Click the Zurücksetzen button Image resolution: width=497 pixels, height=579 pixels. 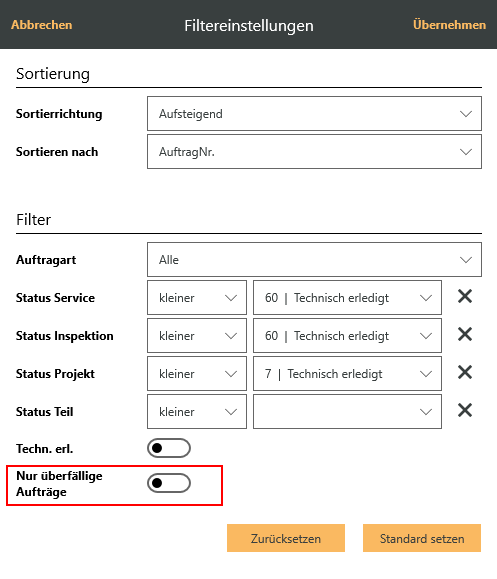tap(286, 538)
